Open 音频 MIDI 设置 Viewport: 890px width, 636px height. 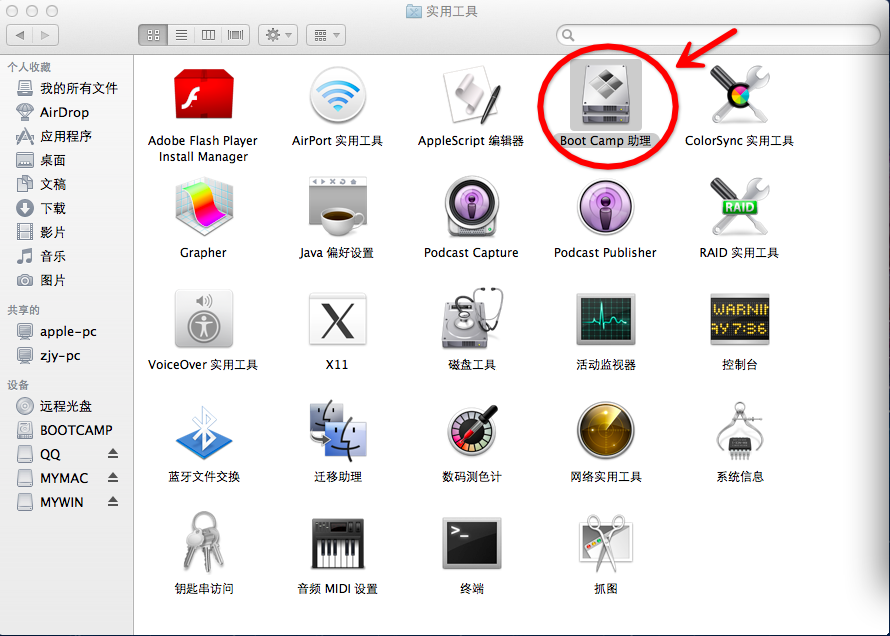click(338, 544)
